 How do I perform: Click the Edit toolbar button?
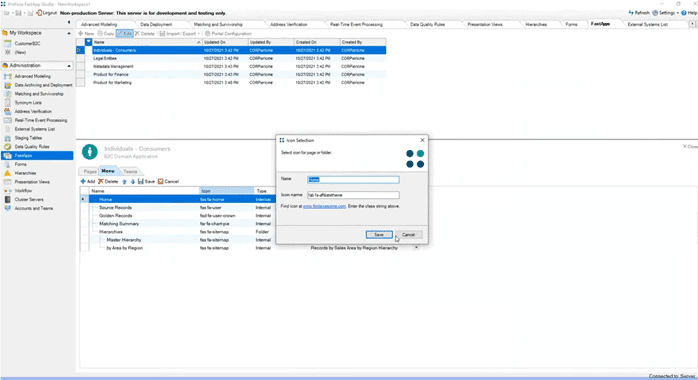125,33
